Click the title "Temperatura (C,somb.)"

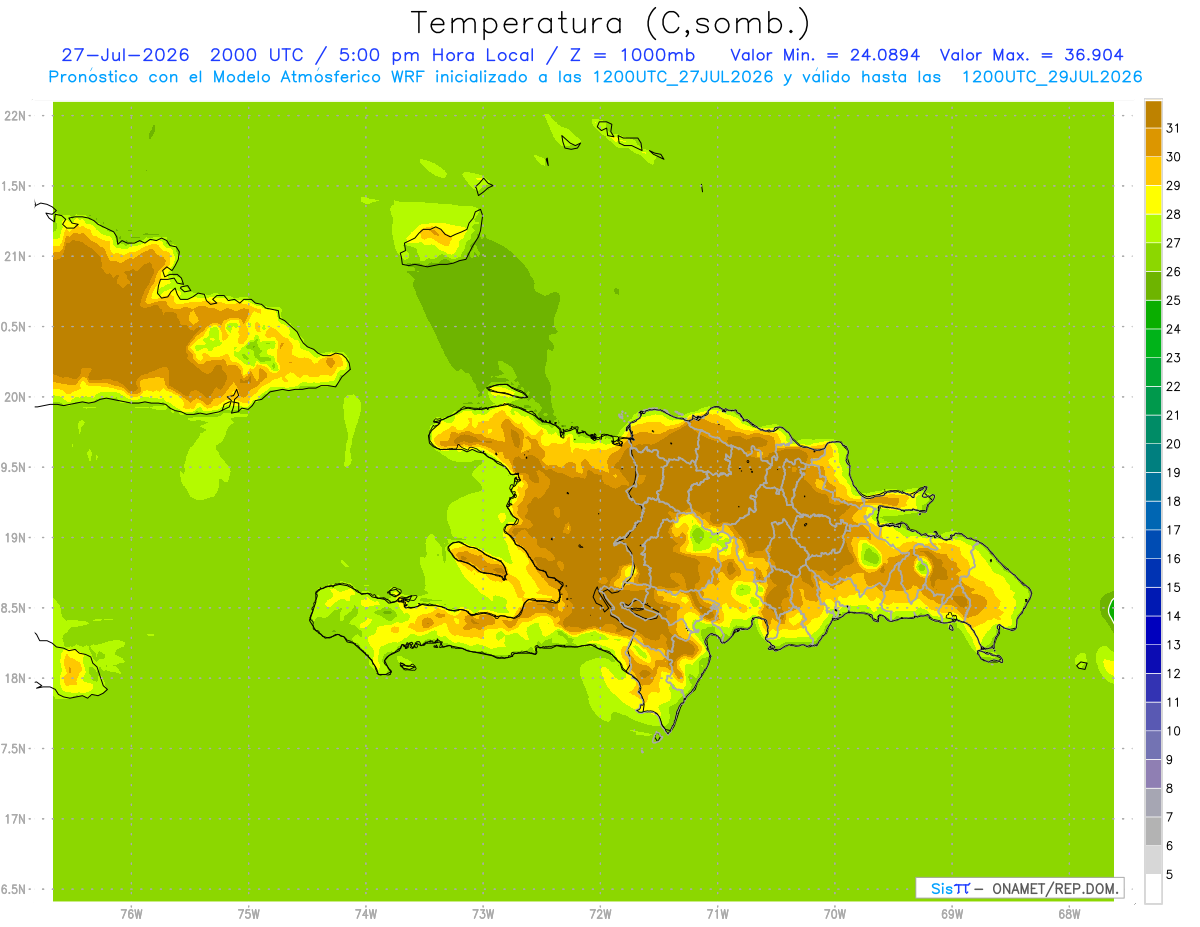pos(611,23)
